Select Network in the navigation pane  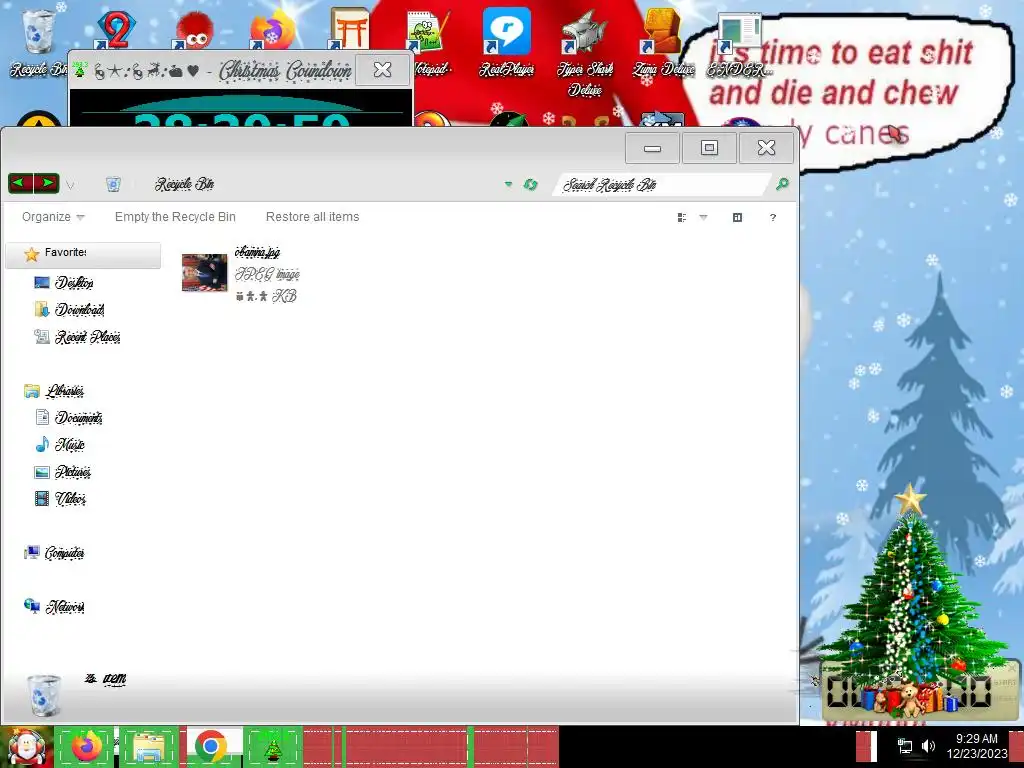(x=54, y=607)
